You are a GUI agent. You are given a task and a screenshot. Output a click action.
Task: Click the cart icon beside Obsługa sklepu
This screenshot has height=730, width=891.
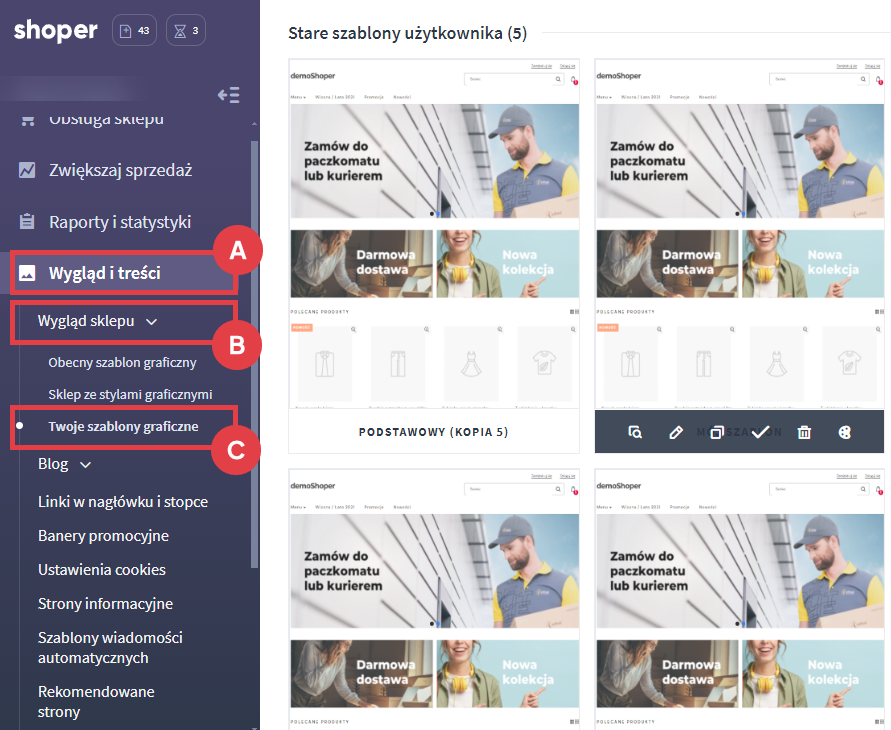(28, 120)
